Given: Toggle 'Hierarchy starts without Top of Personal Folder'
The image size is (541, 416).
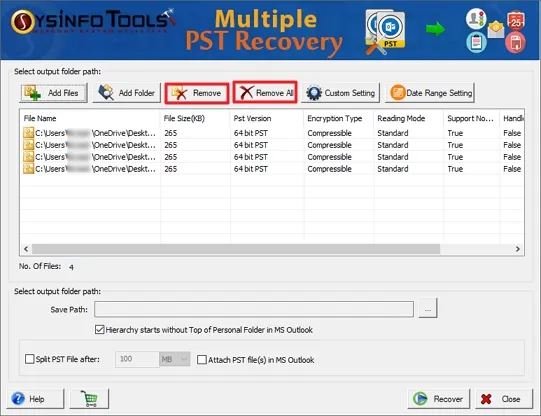Looking at the screenshot, I should [x=99, y=330].
